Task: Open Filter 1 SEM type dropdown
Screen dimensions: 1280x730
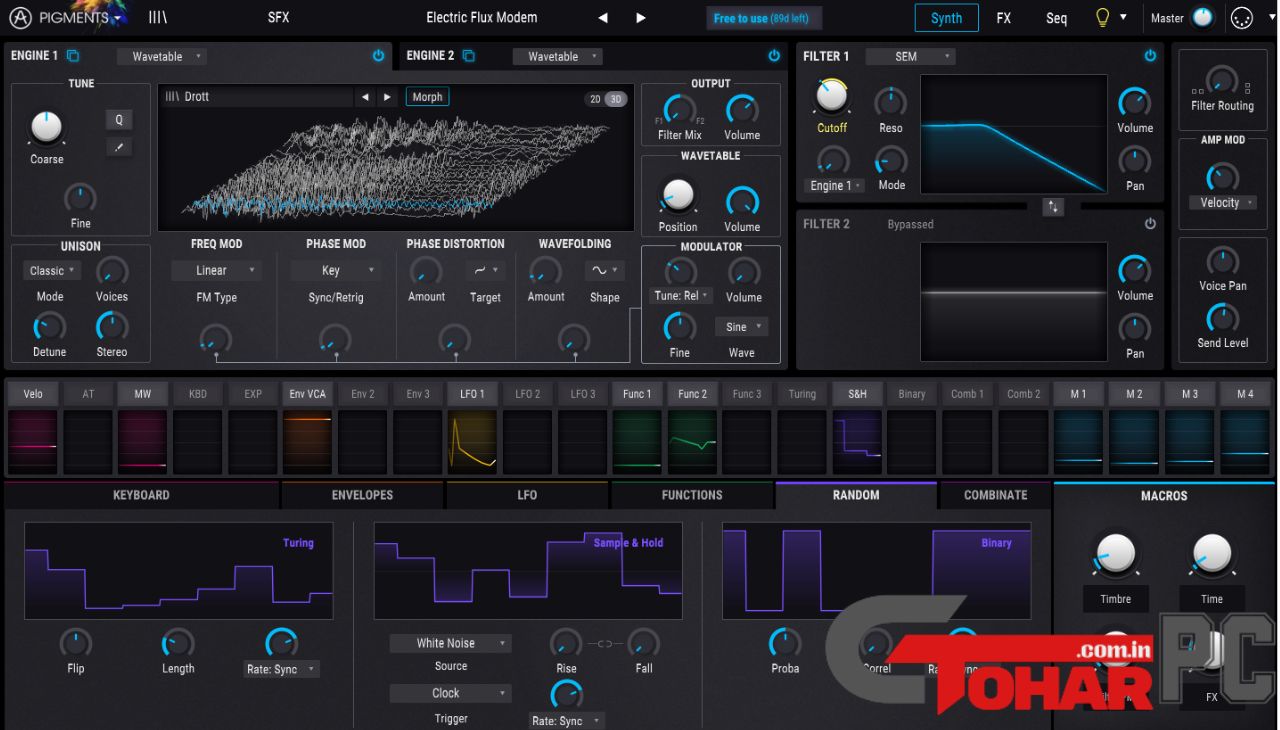Action: (x=910, y=57)
